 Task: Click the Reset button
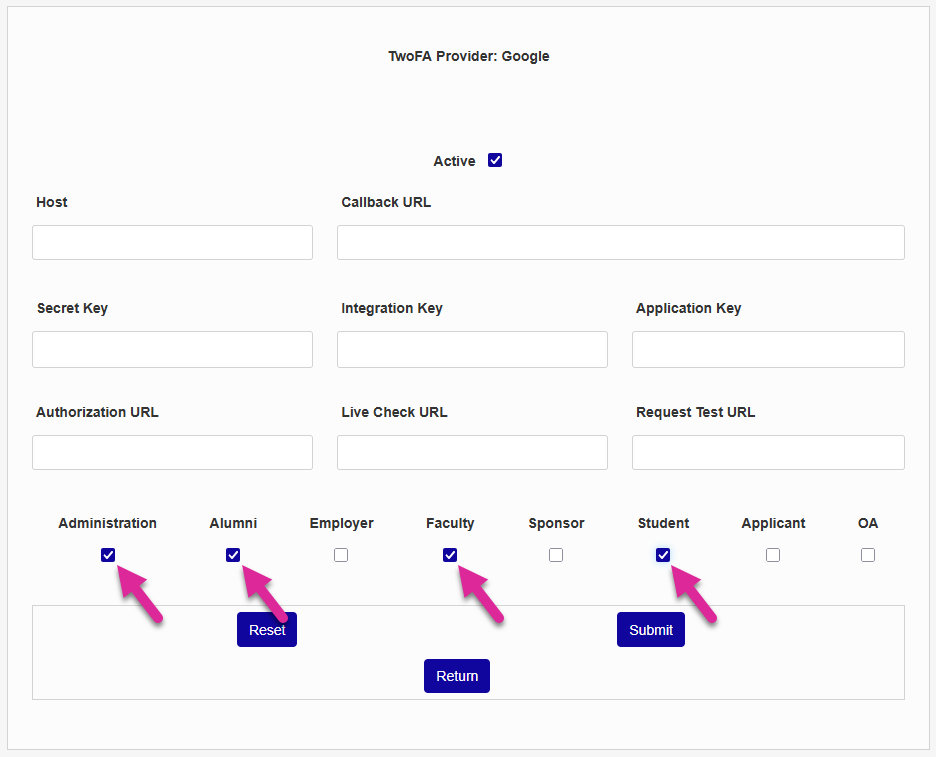(266, 630)
